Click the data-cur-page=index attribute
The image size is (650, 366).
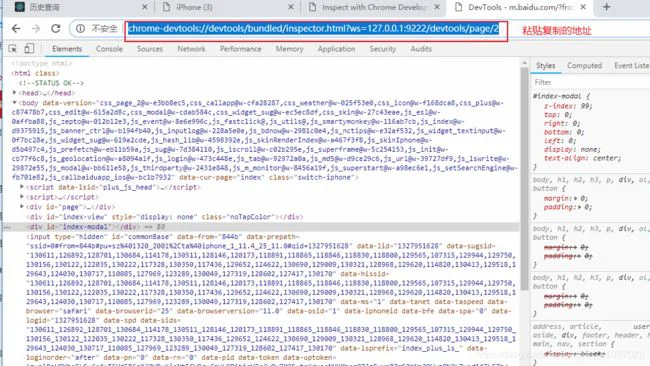click(x=221, y=177)
